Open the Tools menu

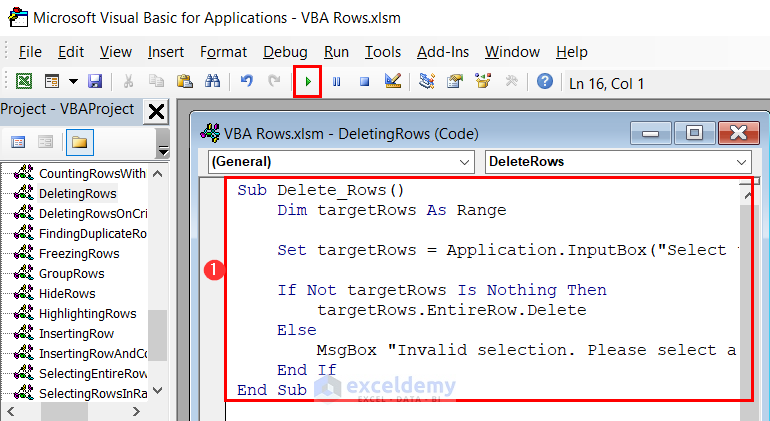coord(383,52)
